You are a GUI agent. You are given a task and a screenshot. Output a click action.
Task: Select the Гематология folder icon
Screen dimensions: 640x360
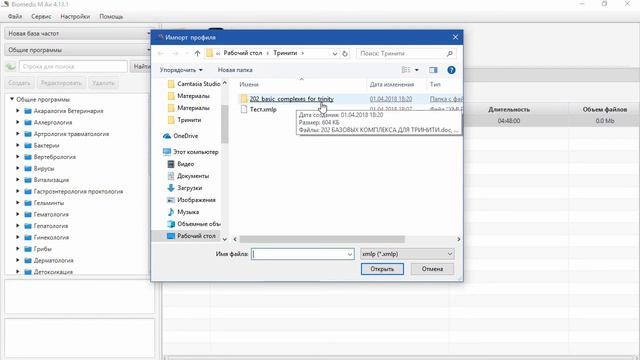click(28, 214)
